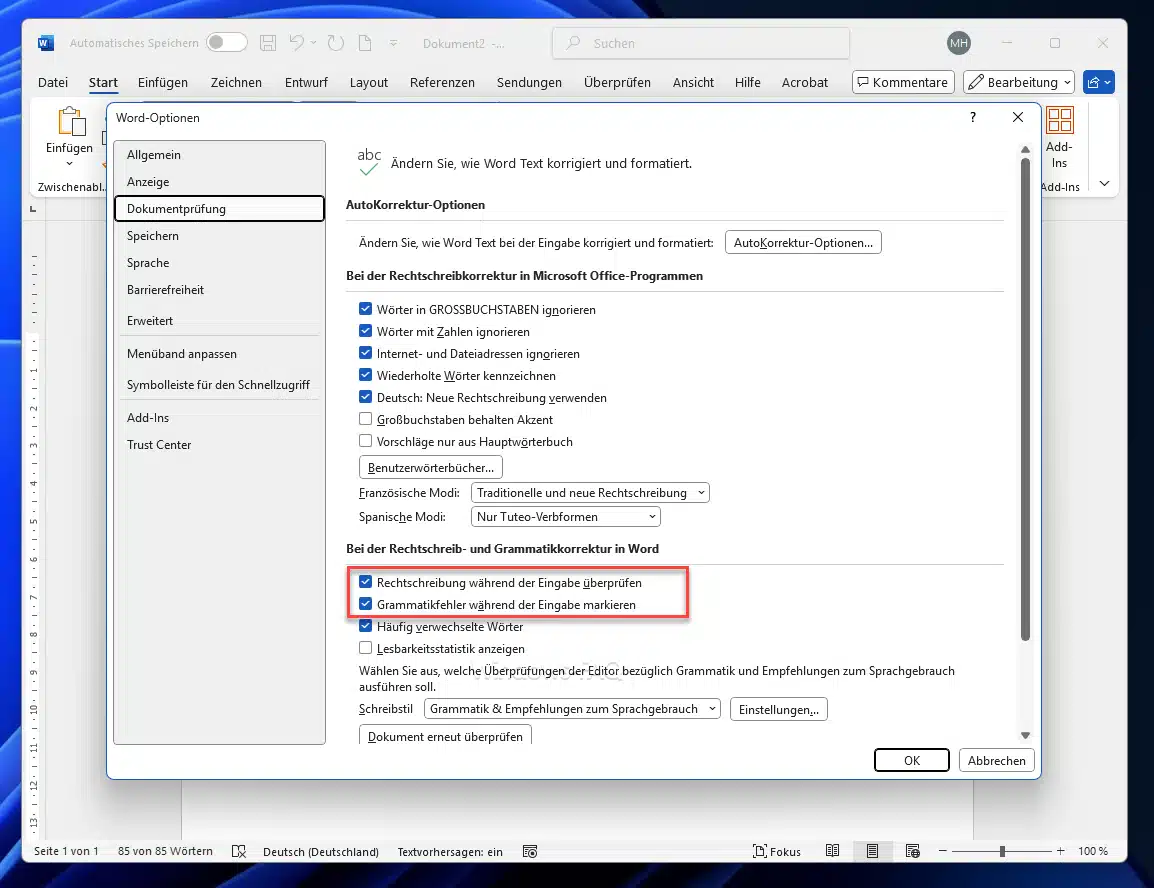Confirm the dialog with OK
This screenshot has height=888, width=1154.
pos(912,760)
